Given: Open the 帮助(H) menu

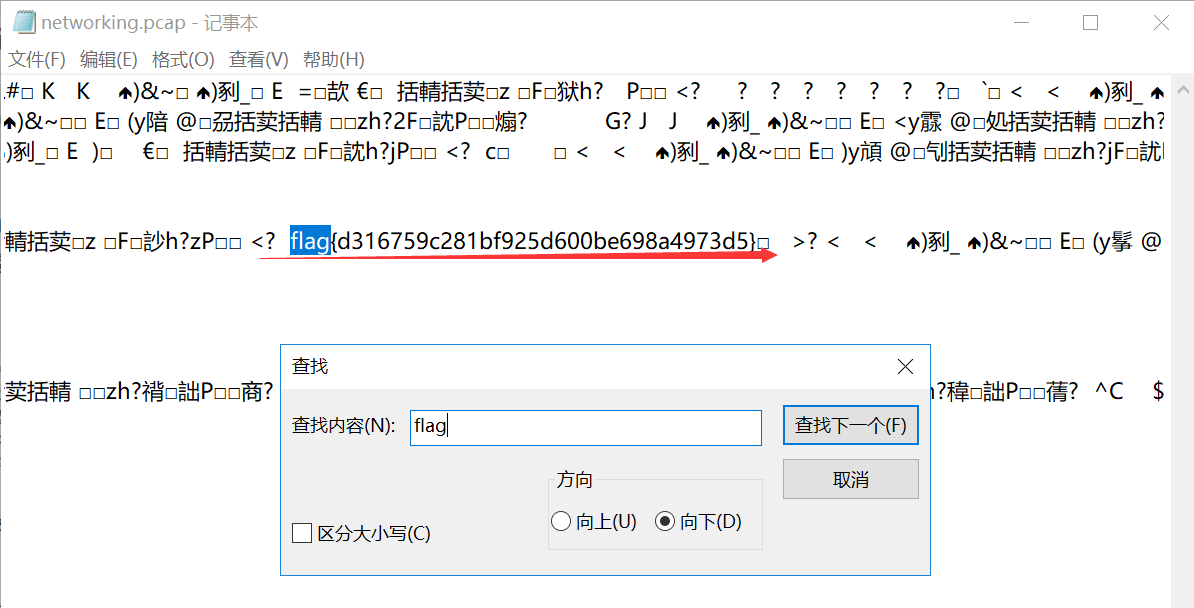Looking at the screenshot, I should [x=334, y=59].
